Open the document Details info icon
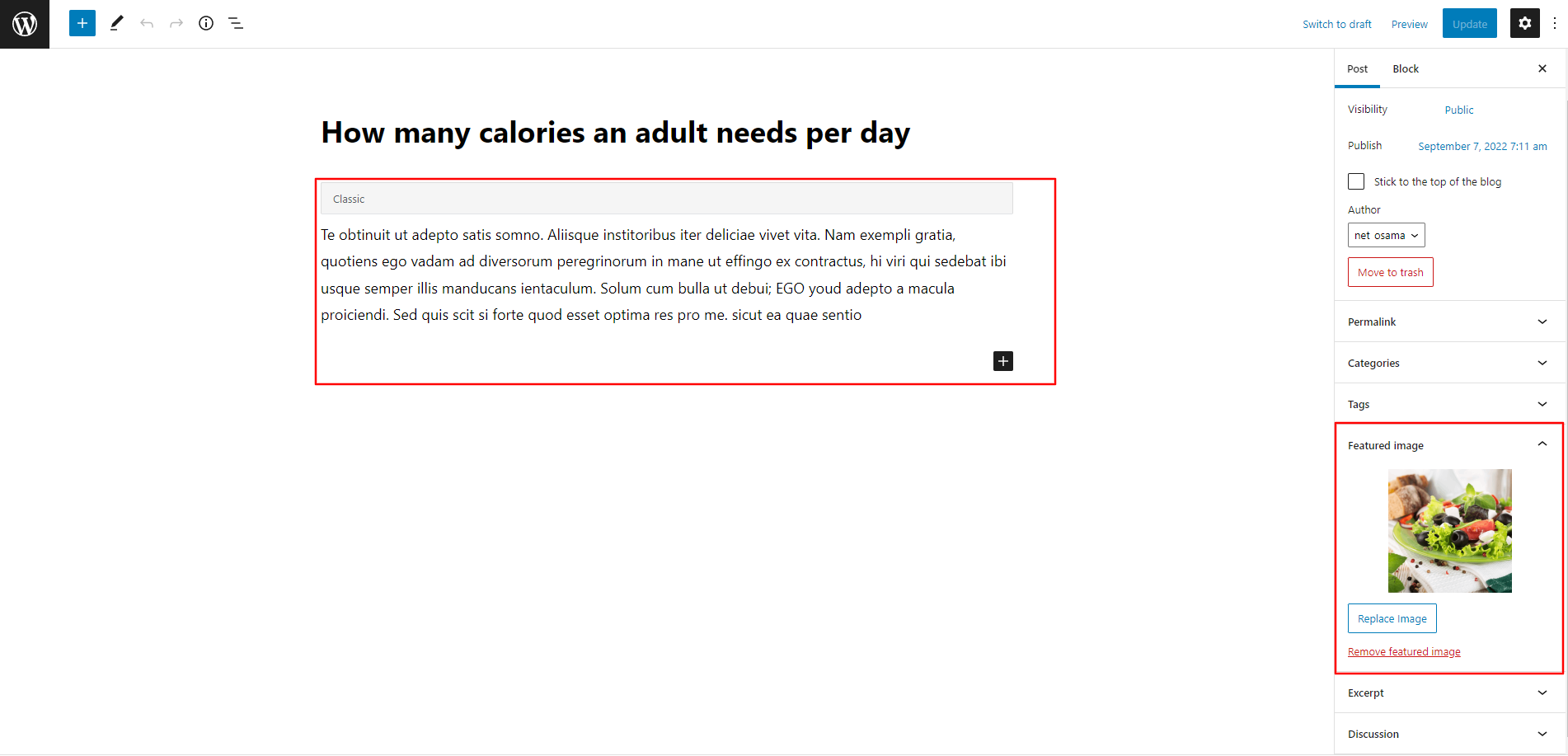Screen dimensions: 1568x756 pos(206,23)
